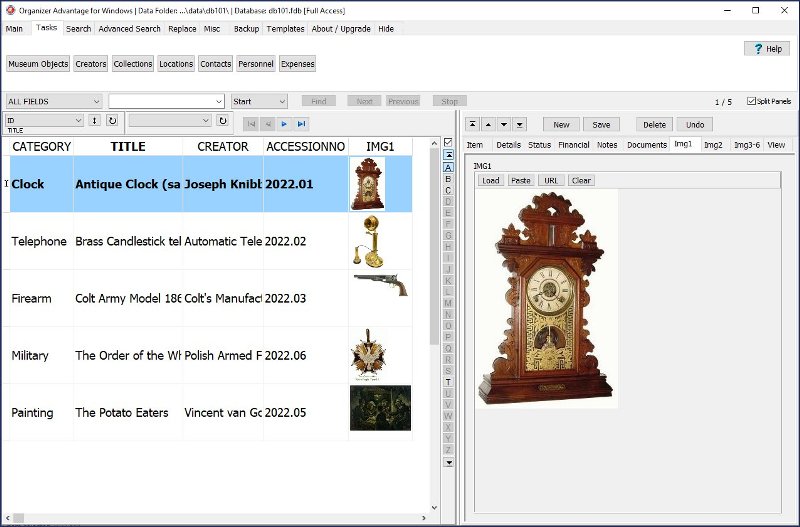The image size is (800, 527).
Task: Click the Load image button
Action: pyautogui.click(x=491, y=180)
